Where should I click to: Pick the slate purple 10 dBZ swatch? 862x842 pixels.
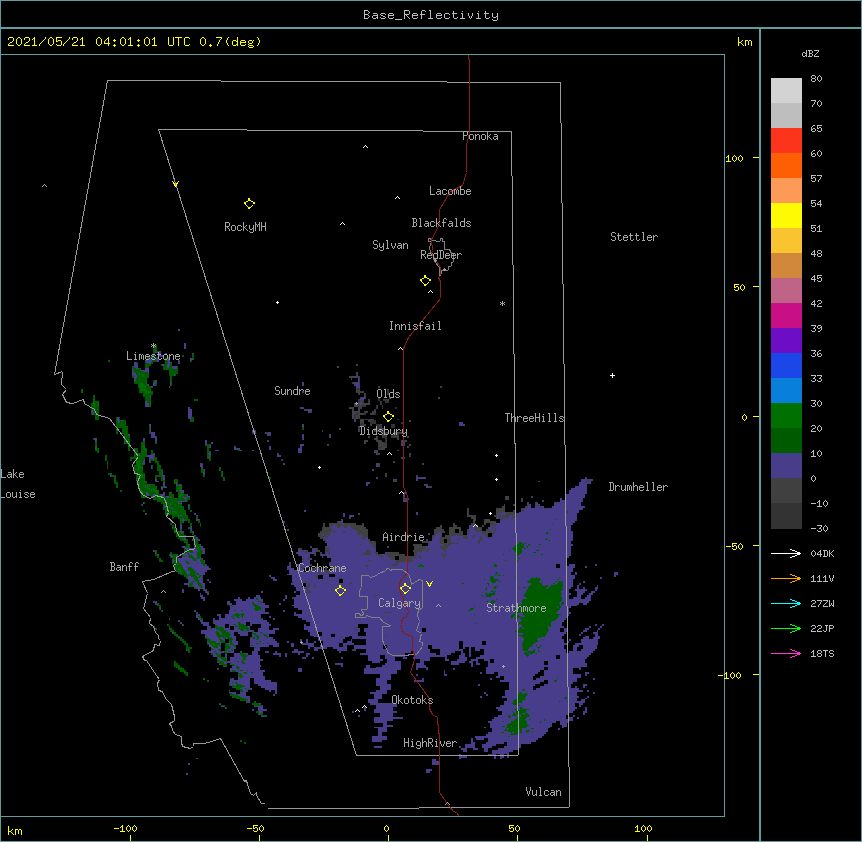click(x=786, y=466)
